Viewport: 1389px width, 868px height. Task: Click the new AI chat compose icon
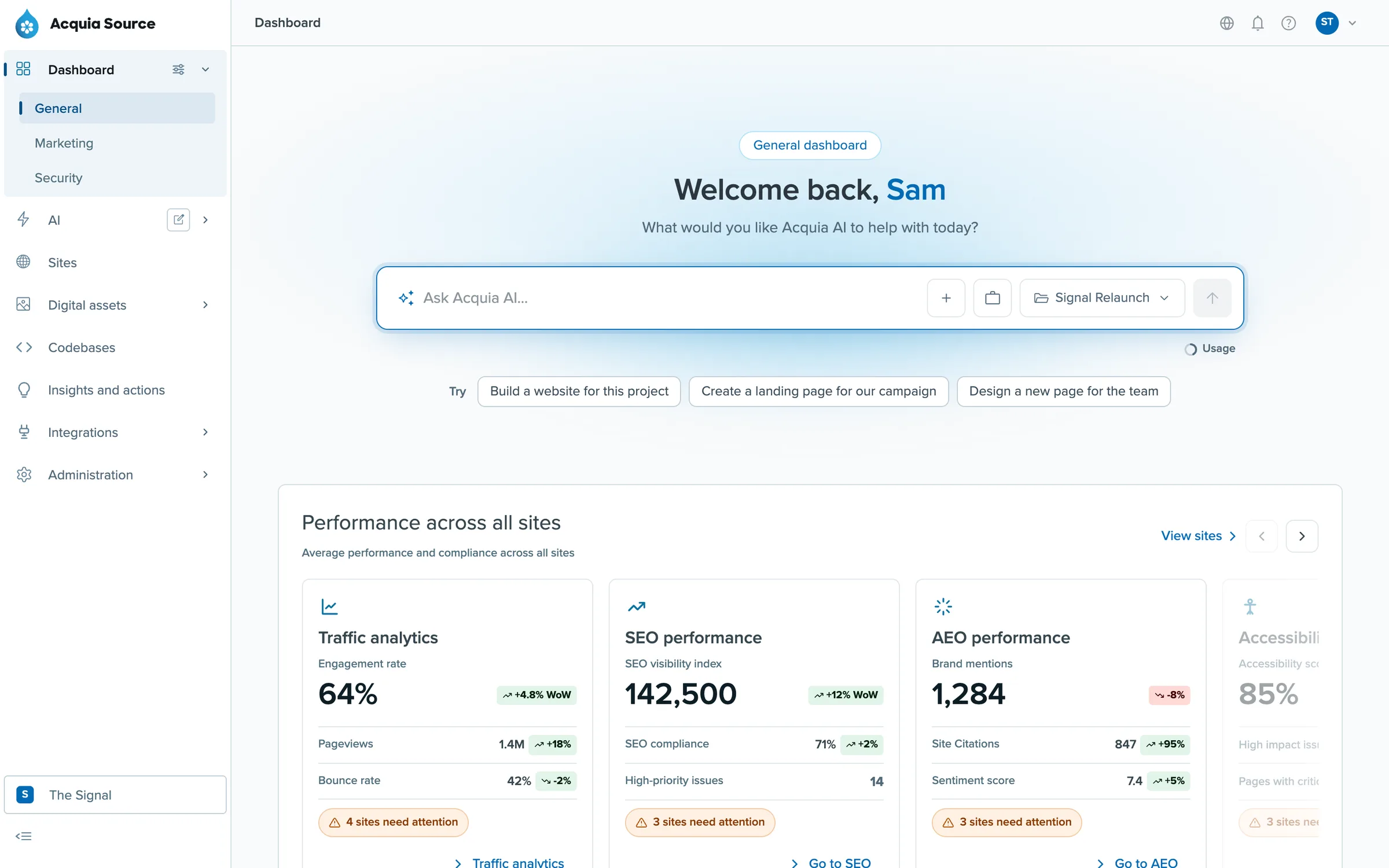[x=178, y=220]
